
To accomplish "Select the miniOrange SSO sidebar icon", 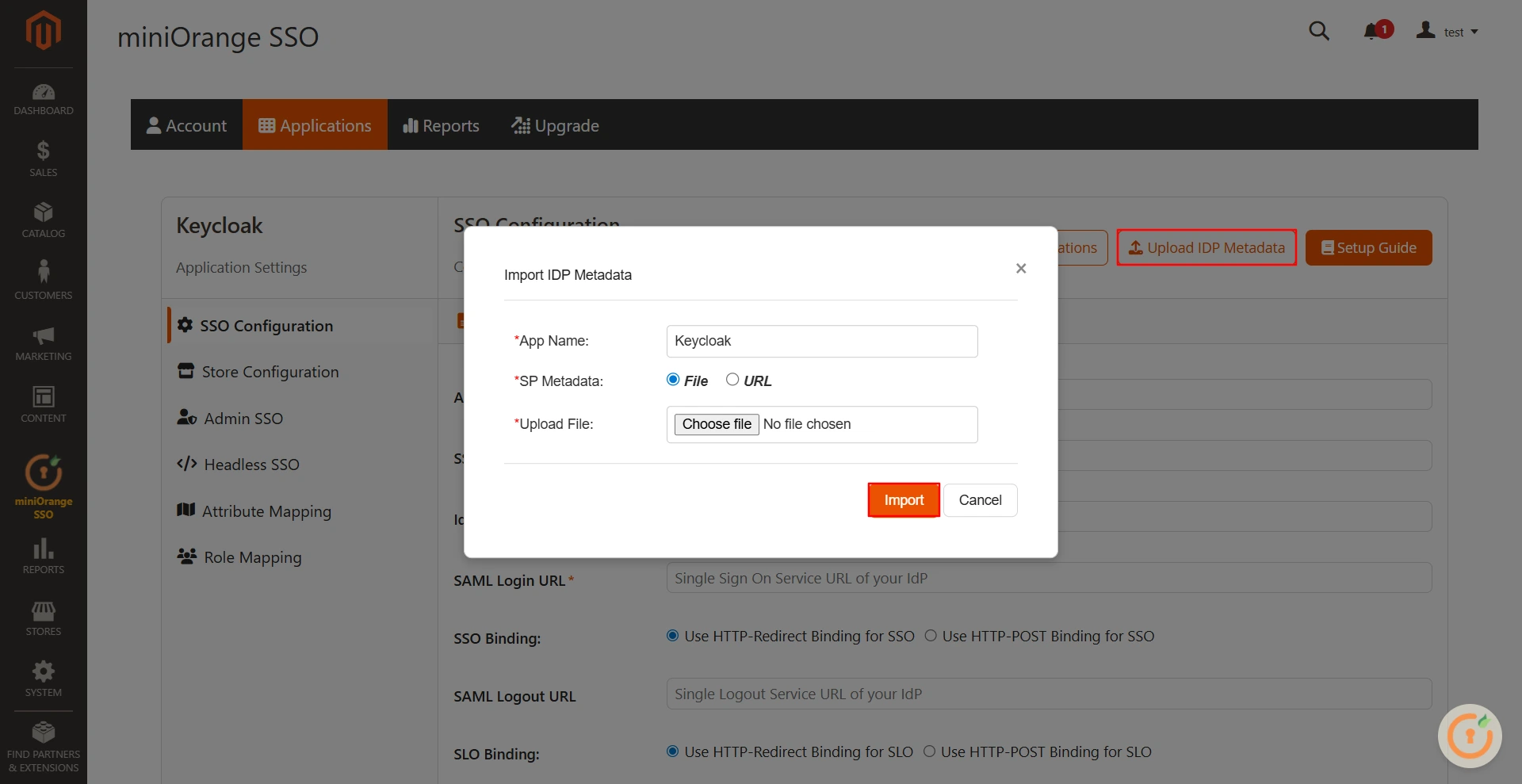I will (43, 476).
